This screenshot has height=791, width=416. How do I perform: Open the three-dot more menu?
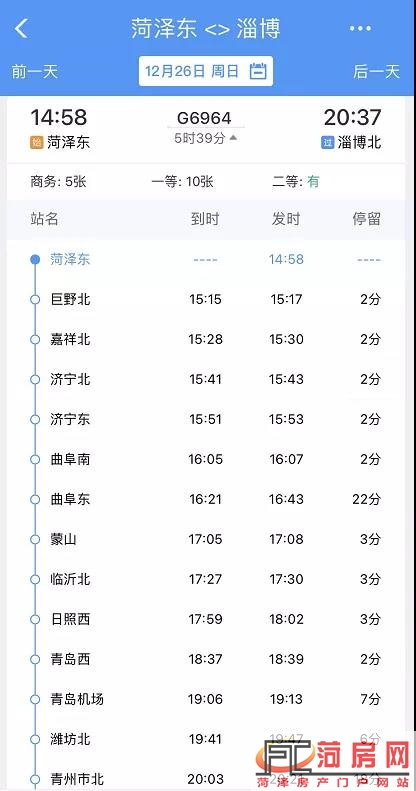360,29
